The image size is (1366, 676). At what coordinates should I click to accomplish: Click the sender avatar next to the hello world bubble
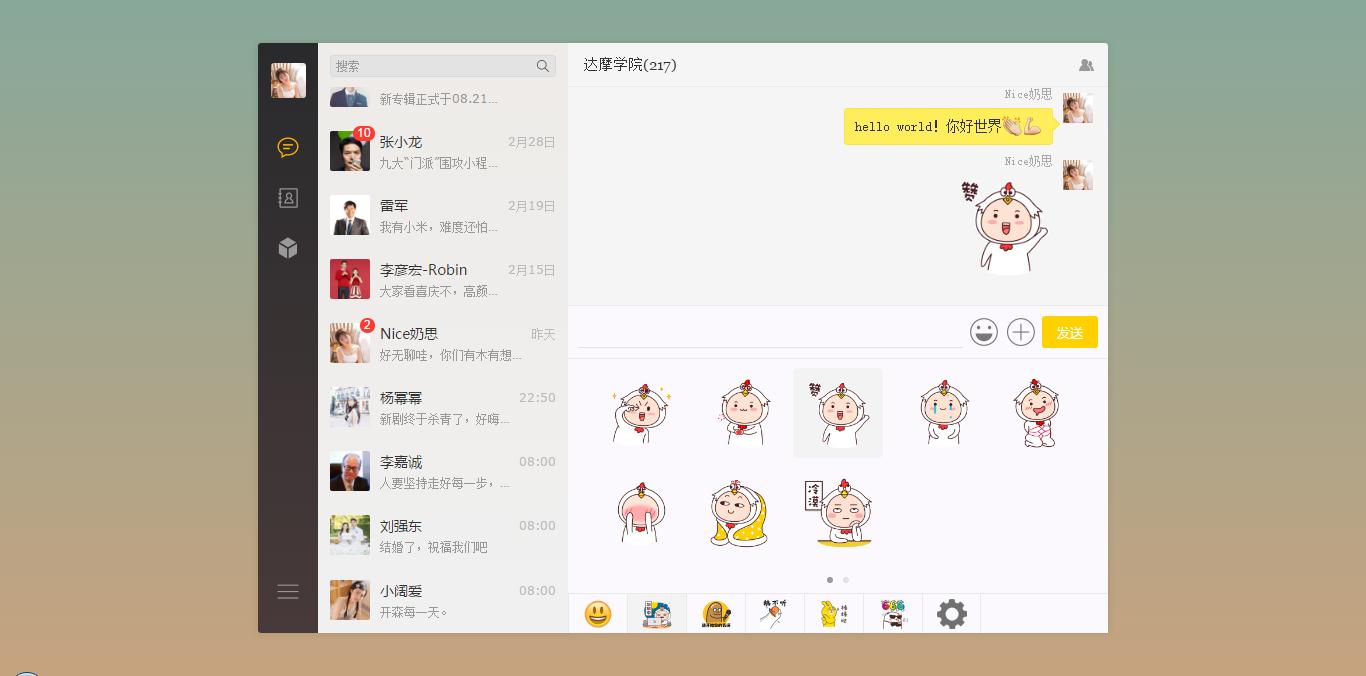coord(1077,108)
